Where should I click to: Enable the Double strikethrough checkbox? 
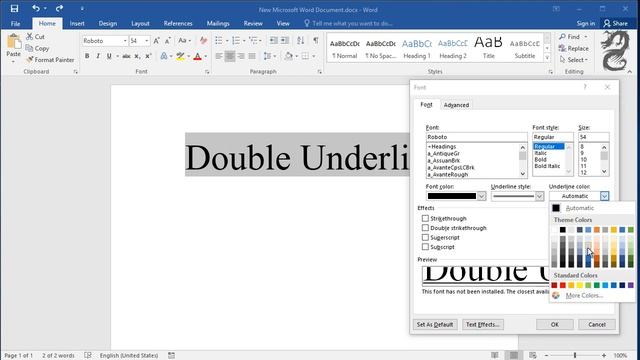pyautogui.click(x=425, y=228)
